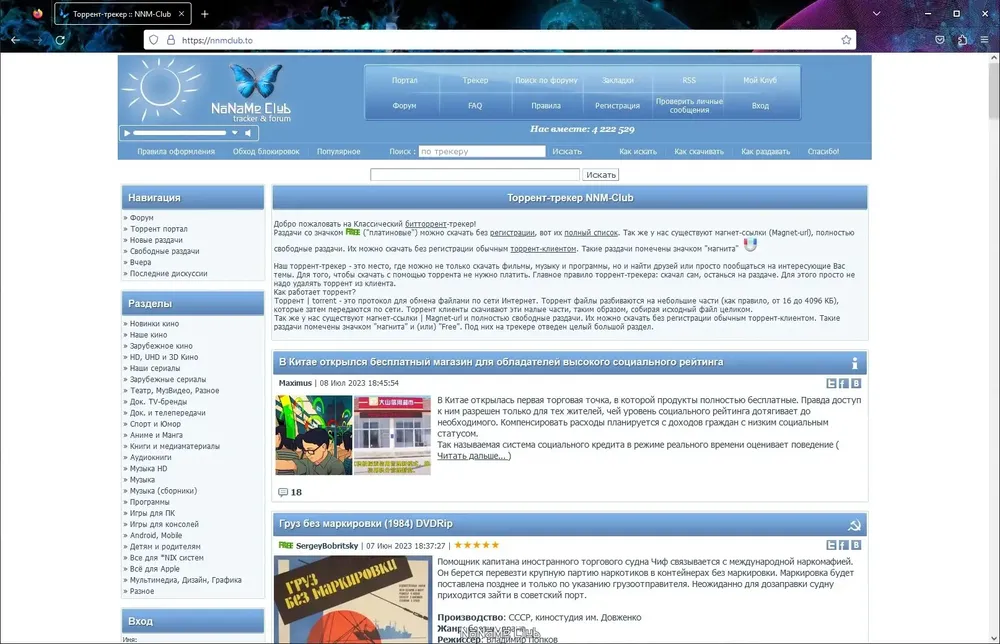Open Проверить личные сообщения
The width and height of the screenshot is (1000, 644).
click(x=689, y=106)
